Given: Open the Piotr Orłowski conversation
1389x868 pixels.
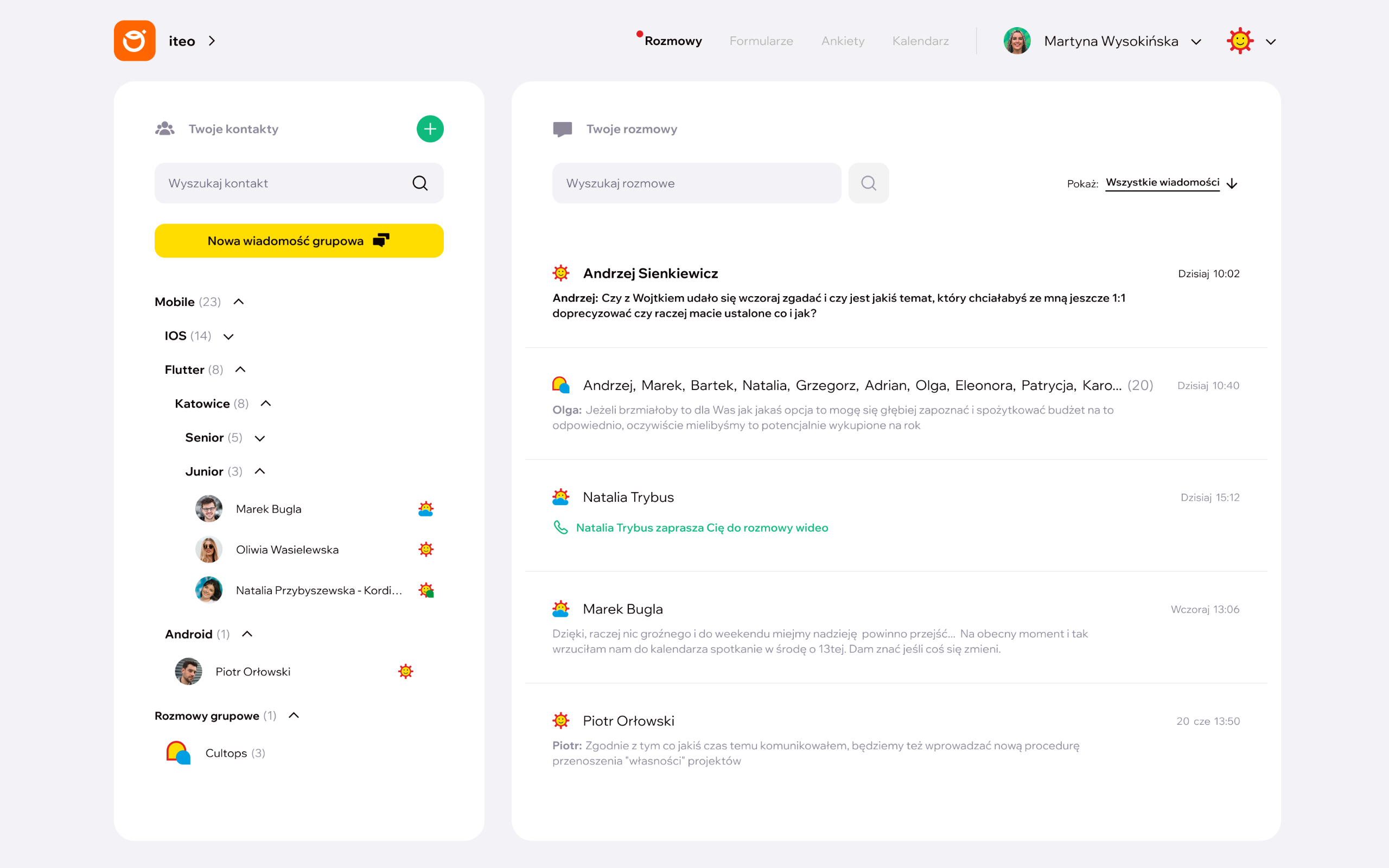Looking at the screenshot, I should (895, 739).
